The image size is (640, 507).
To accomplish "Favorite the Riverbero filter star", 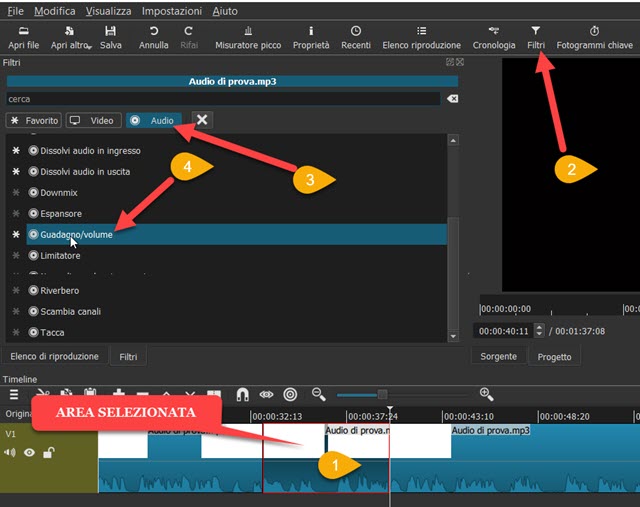I will pyautogui.click(x=16, y=290).
